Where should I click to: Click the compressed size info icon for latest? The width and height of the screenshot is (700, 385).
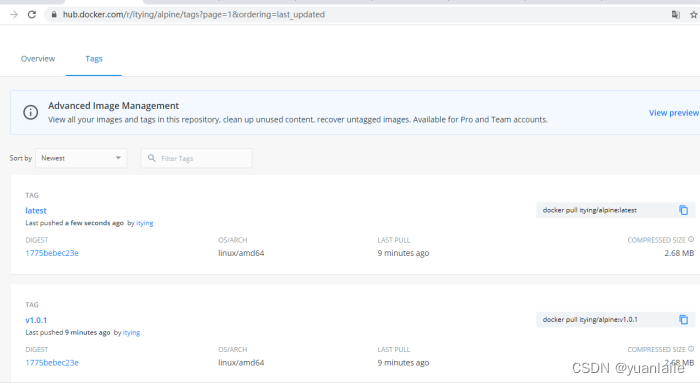[691, 239]
